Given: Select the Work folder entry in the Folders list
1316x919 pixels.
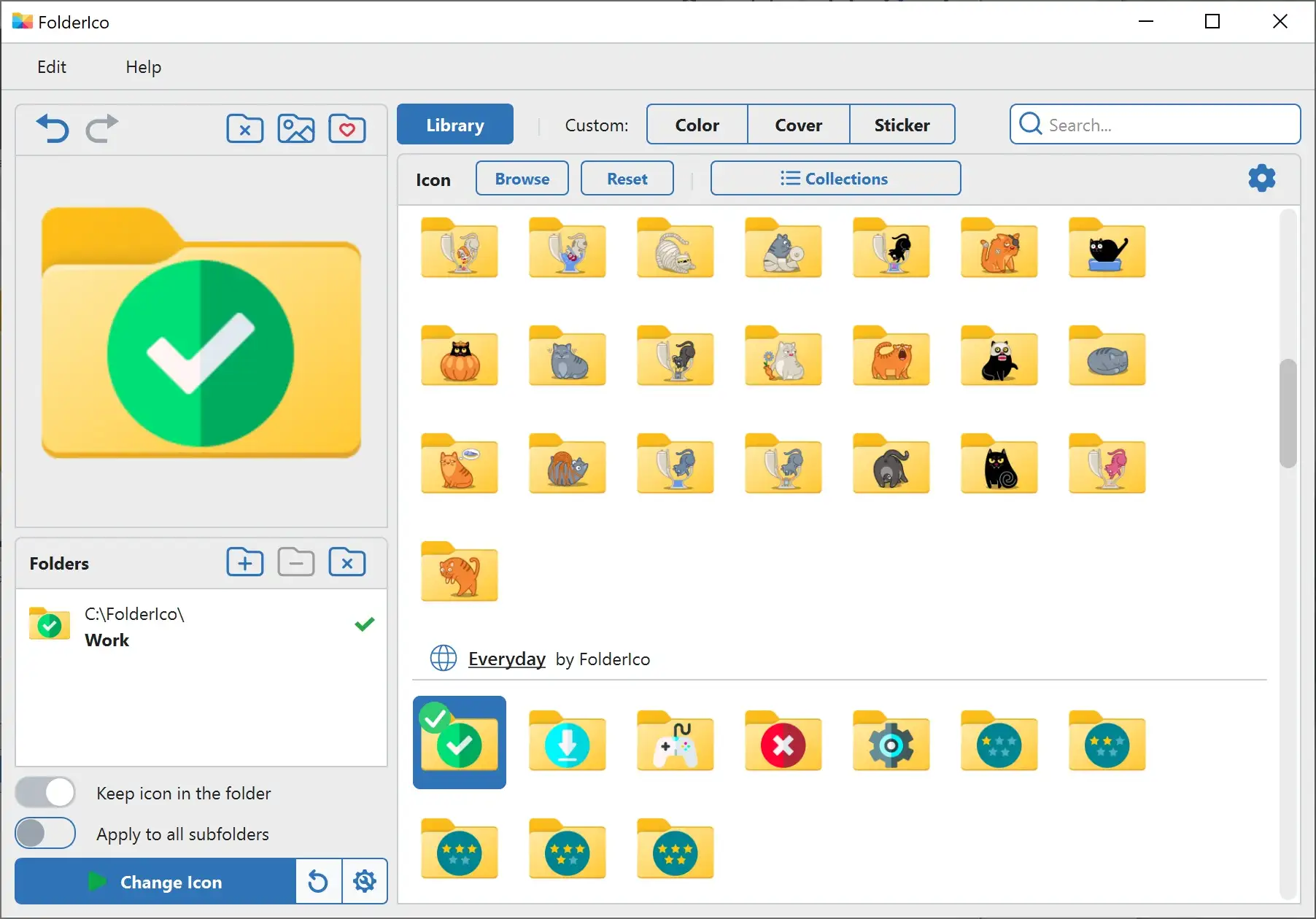Looking at the screenshot, I should (201, 627).
